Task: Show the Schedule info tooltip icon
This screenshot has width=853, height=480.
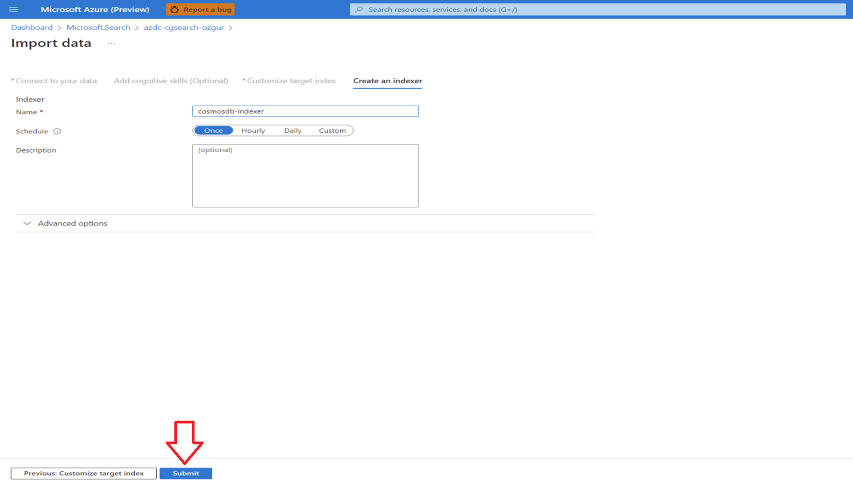Action: coord(57,131)
